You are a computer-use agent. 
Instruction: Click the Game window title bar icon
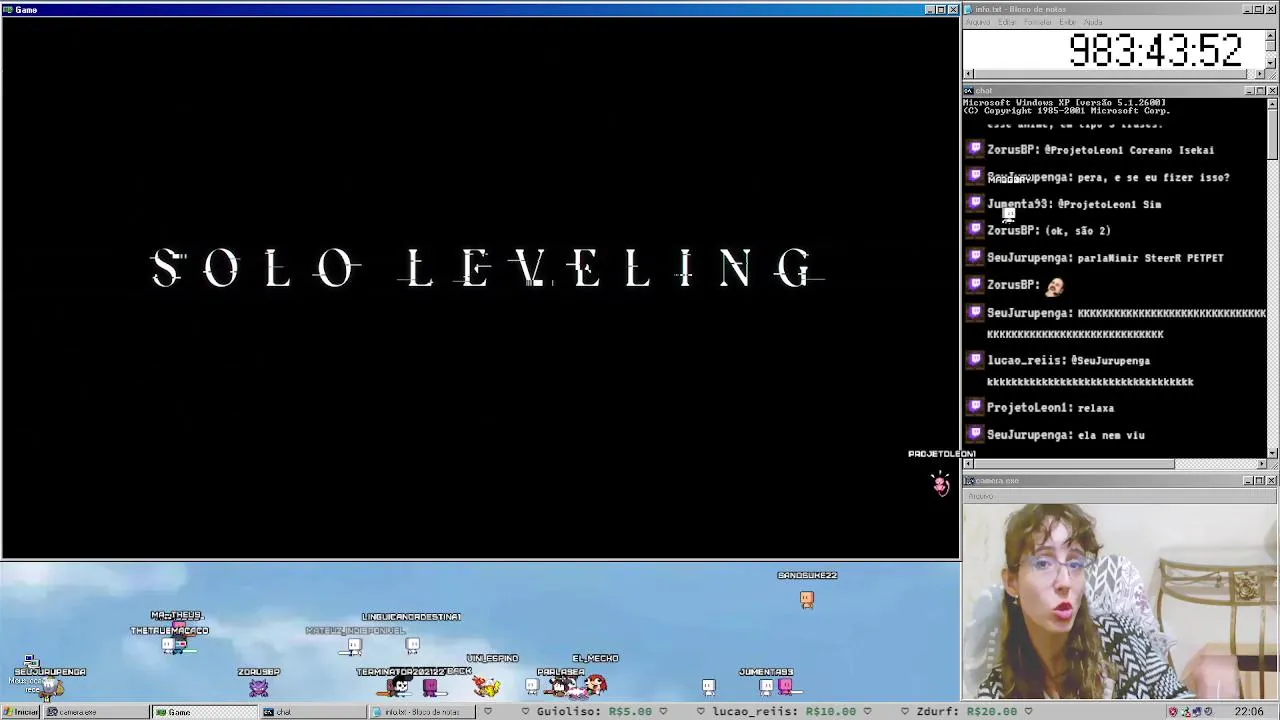[x=7, y=9]
